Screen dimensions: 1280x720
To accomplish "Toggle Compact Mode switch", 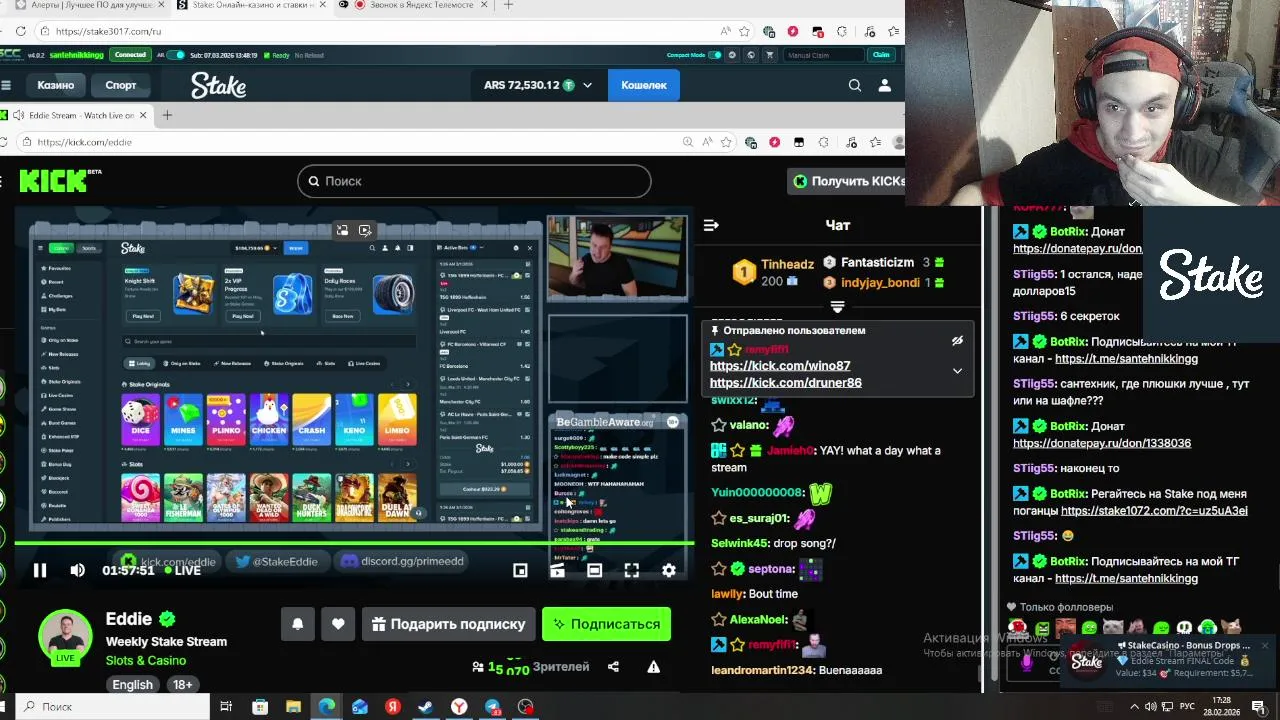I will (x=714, y=55).
